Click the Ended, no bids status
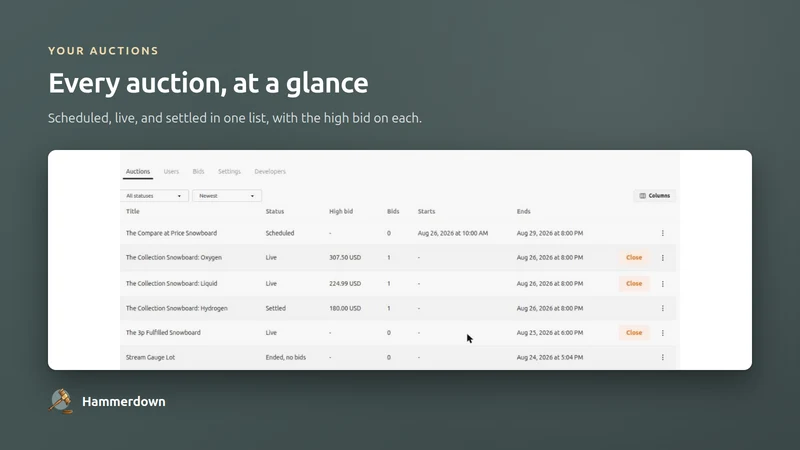The image size is (800, 450). tap(286, 358)
